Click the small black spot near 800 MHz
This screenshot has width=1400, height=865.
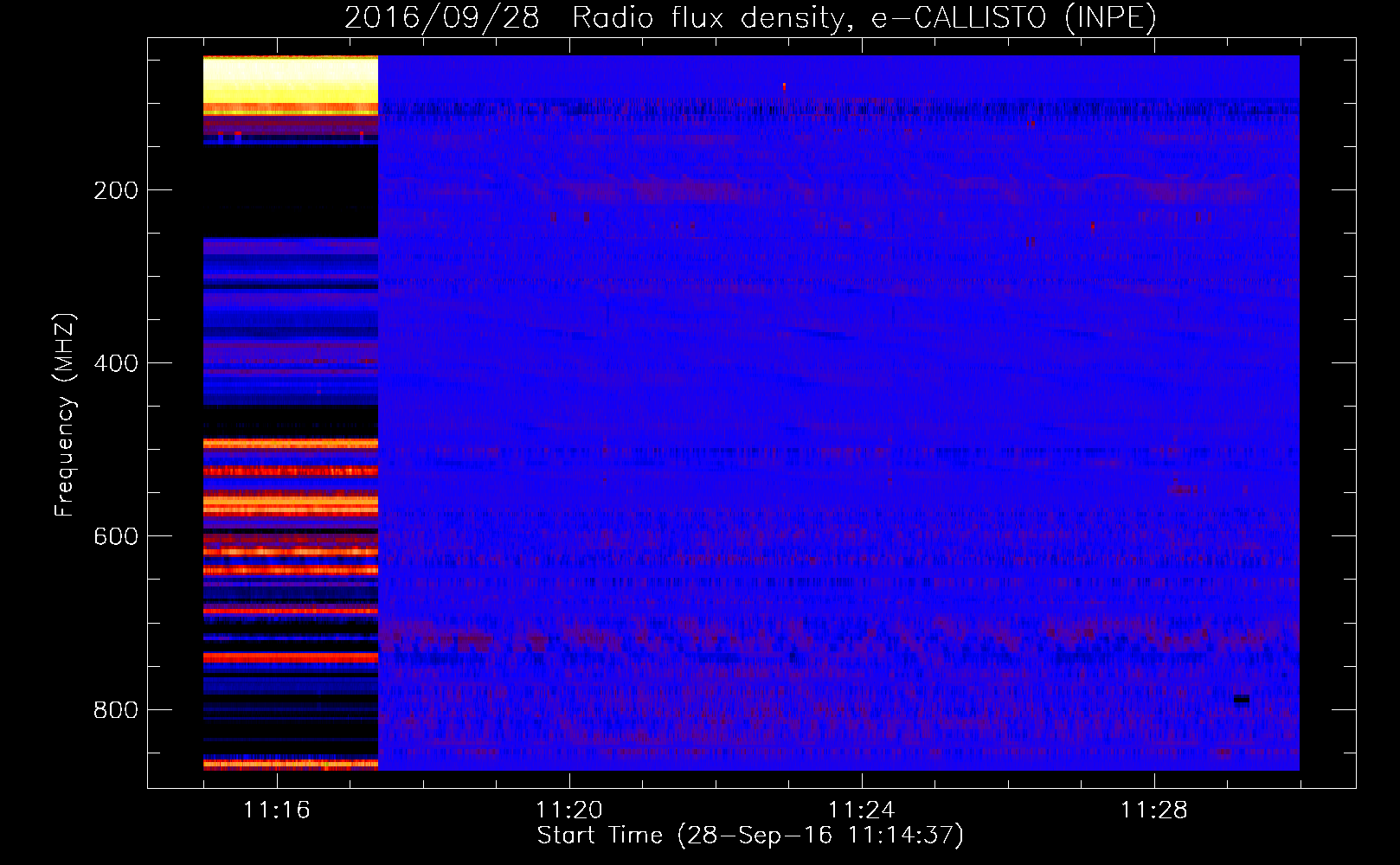[1242, 699]
